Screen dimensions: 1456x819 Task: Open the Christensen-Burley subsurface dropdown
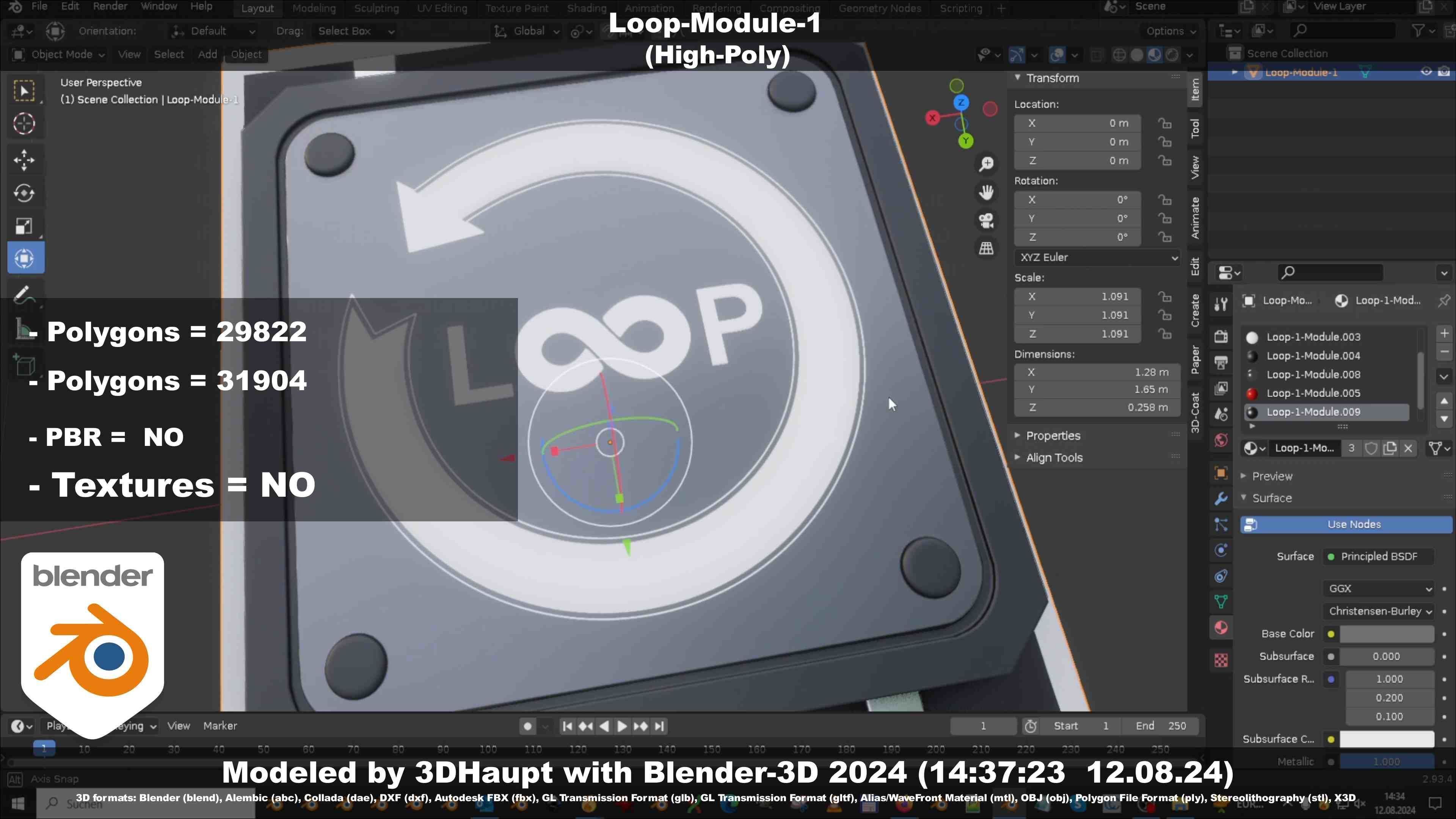[x=1379, y=611]
